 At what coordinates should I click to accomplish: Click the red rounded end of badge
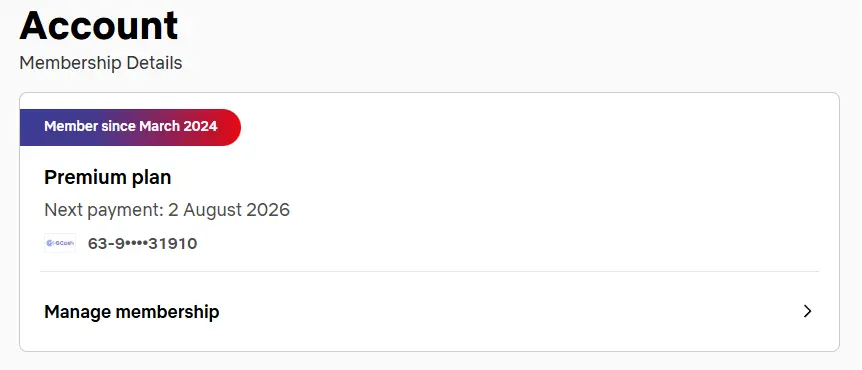point(229,127)
